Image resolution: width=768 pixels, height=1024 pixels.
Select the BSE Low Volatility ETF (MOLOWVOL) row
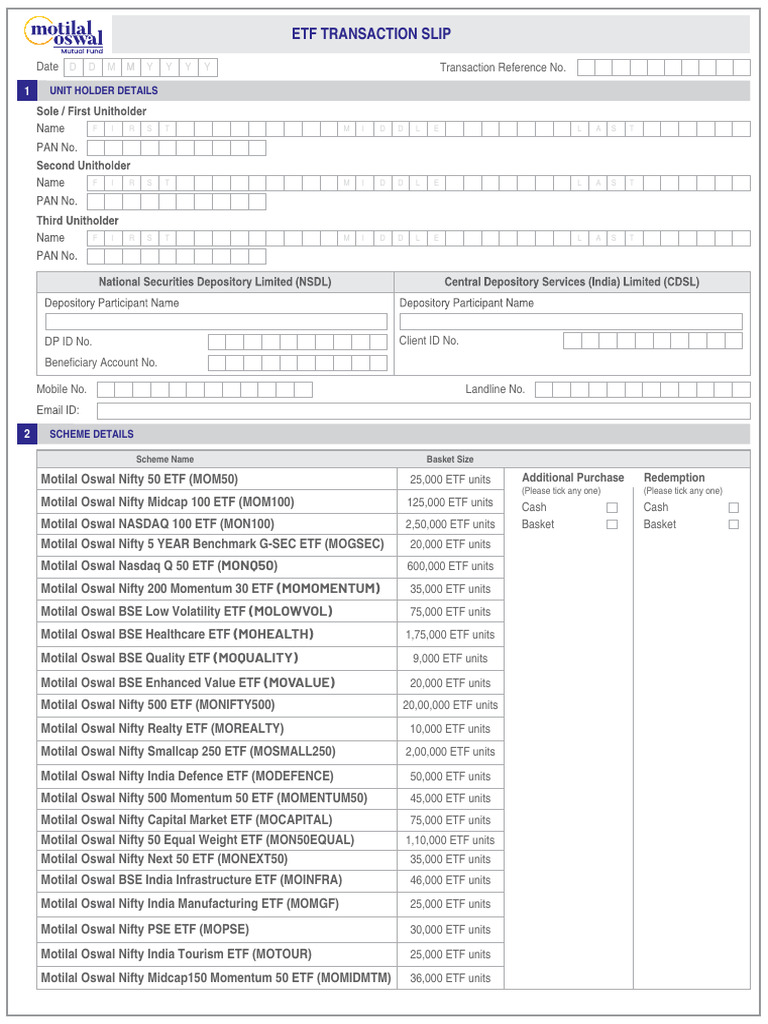pyautogui.click(x=270, y=612)
